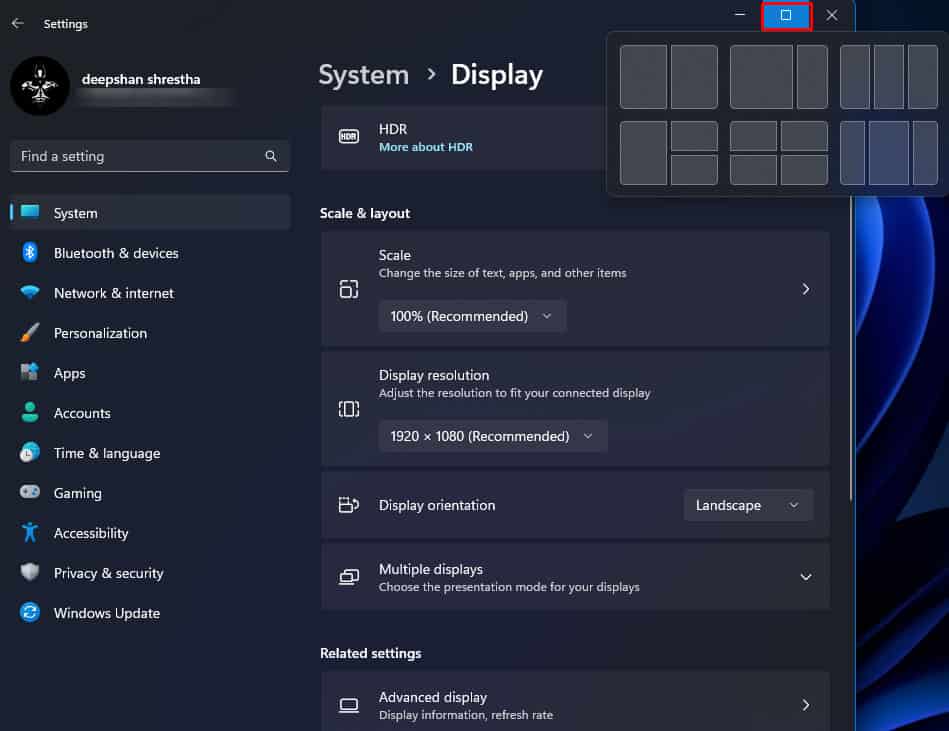
Task: Click the highlighted maximize button
Action: click(x=786, y=15)
